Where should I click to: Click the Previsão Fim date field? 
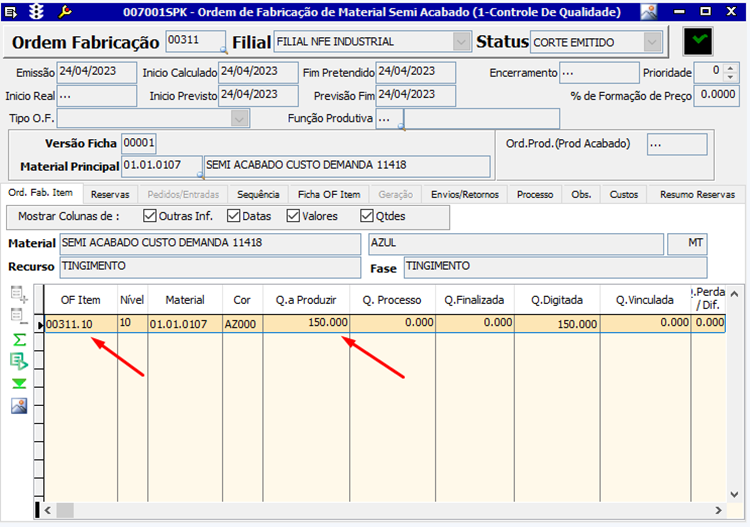[416, 96]
